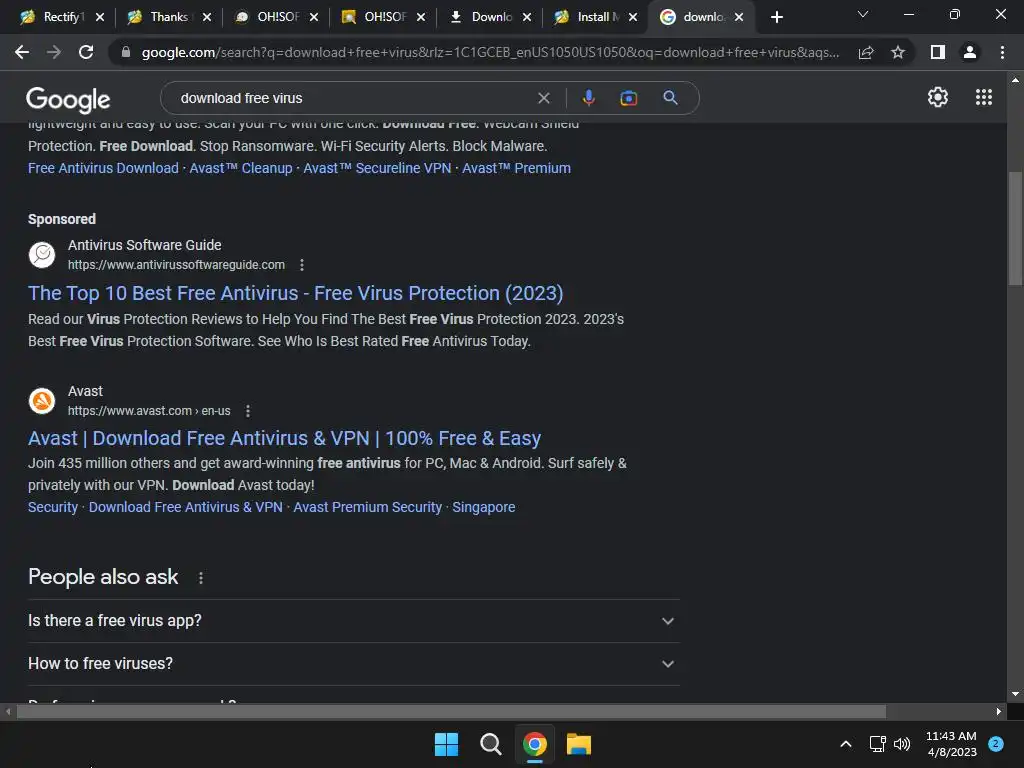Expand "Is there a free virus app?"
Image resolution: width=1024 pixels, height=768 pixels.
click(353, 621)
